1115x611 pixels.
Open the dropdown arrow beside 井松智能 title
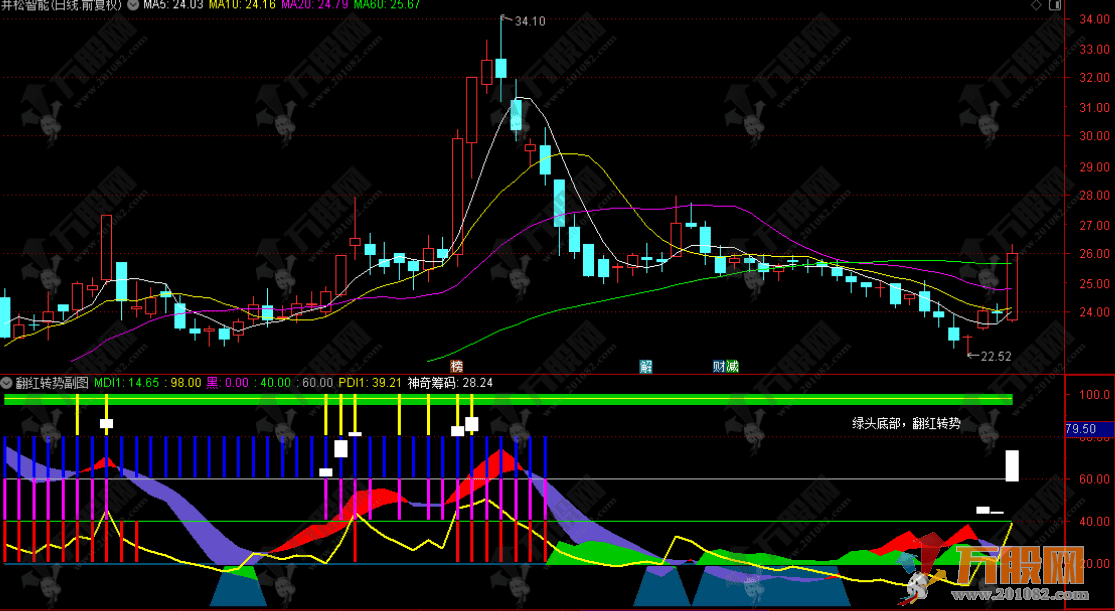135,5
